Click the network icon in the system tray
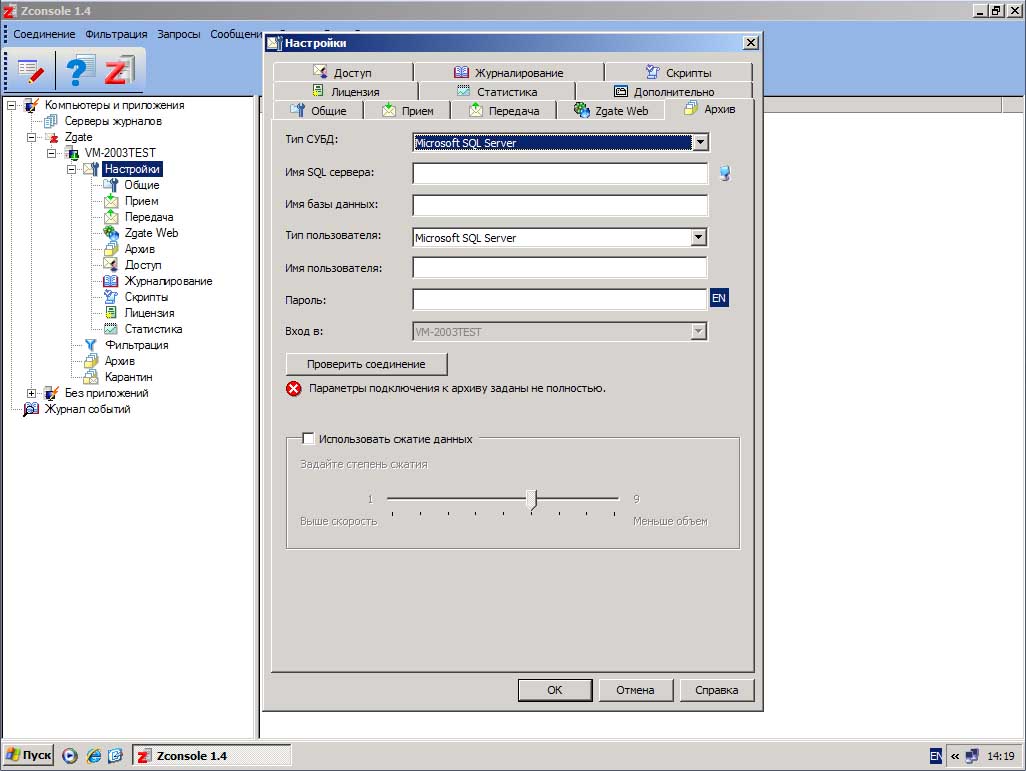This screenshot has width=1026, height=771. point(972,756)
